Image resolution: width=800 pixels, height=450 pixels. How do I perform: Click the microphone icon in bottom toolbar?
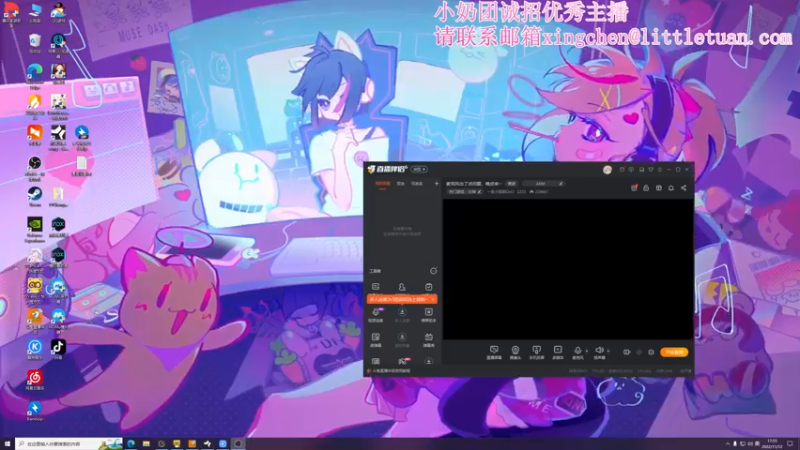(578, 351)
